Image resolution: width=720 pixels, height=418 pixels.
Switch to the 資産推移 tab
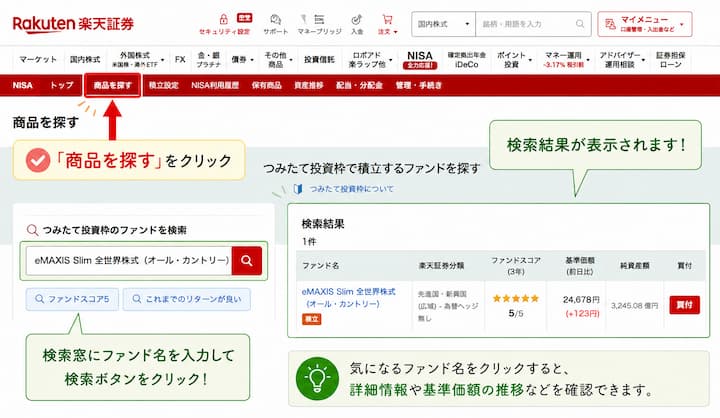[309, 85]
